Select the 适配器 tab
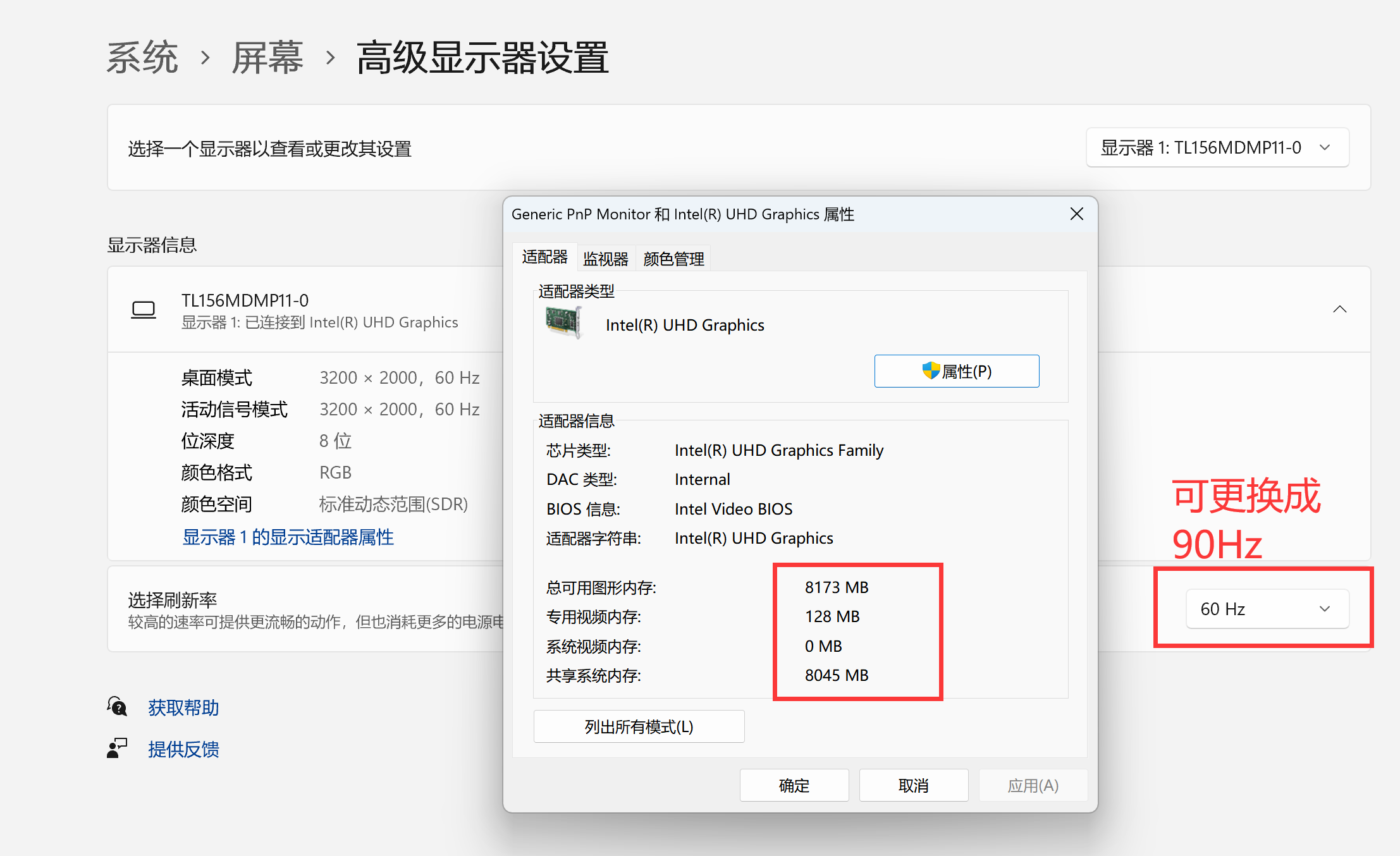The image size is (1400, 856). coord(544,257)
